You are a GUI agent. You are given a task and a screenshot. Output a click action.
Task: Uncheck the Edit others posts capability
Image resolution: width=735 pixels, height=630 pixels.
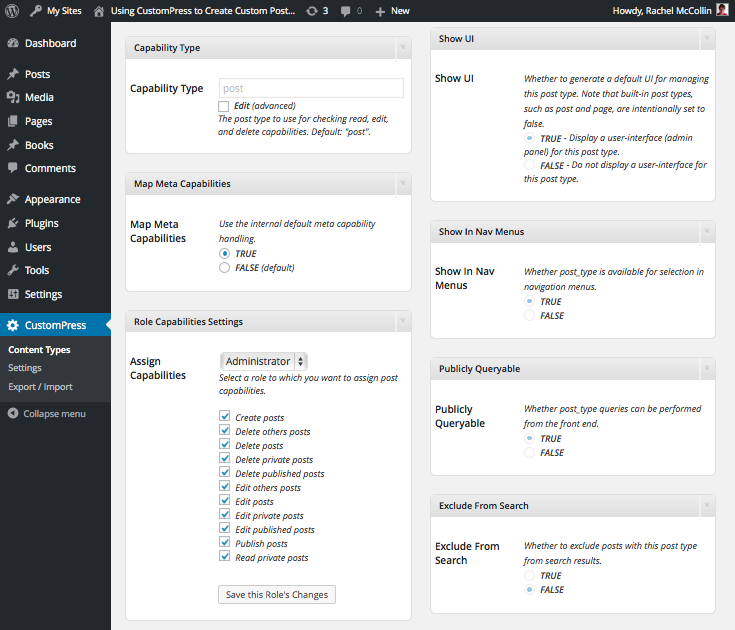pos(225,487)
